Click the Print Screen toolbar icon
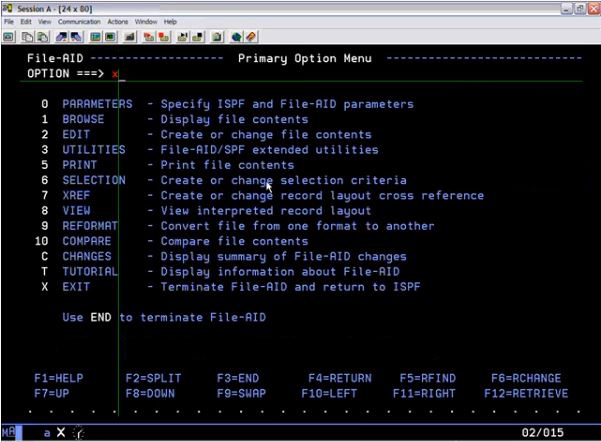 [x=8, y=37]
